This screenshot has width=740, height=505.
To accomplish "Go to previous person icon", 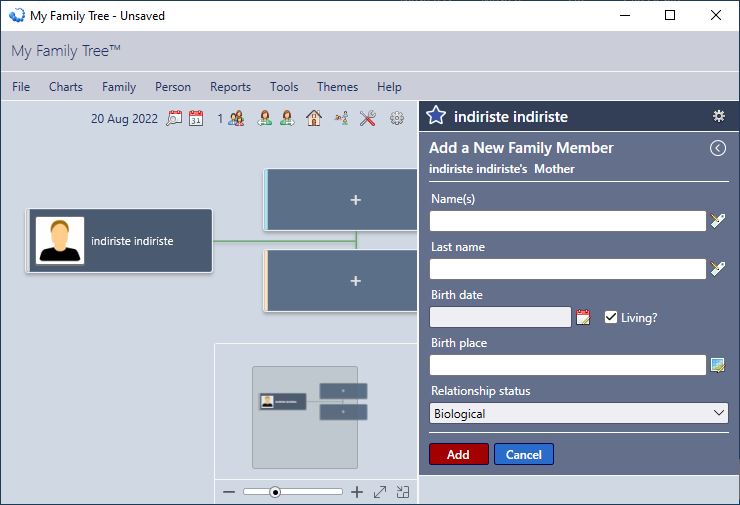I will (265, 118).
